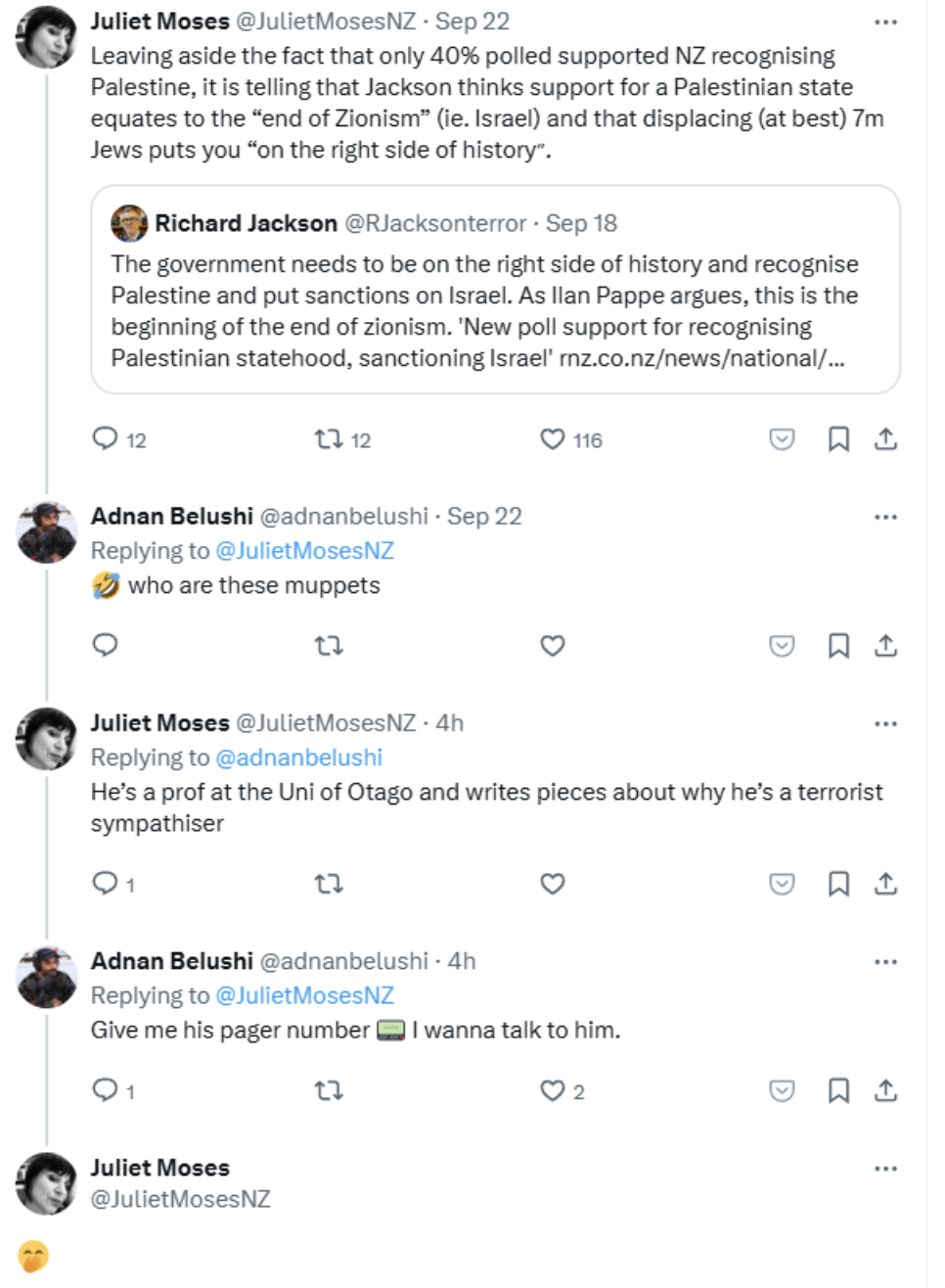945x1288 pixels.
Task: Reply to the top tweet with 12 replies
Action: pyautogui.click(x=105, y=438)
